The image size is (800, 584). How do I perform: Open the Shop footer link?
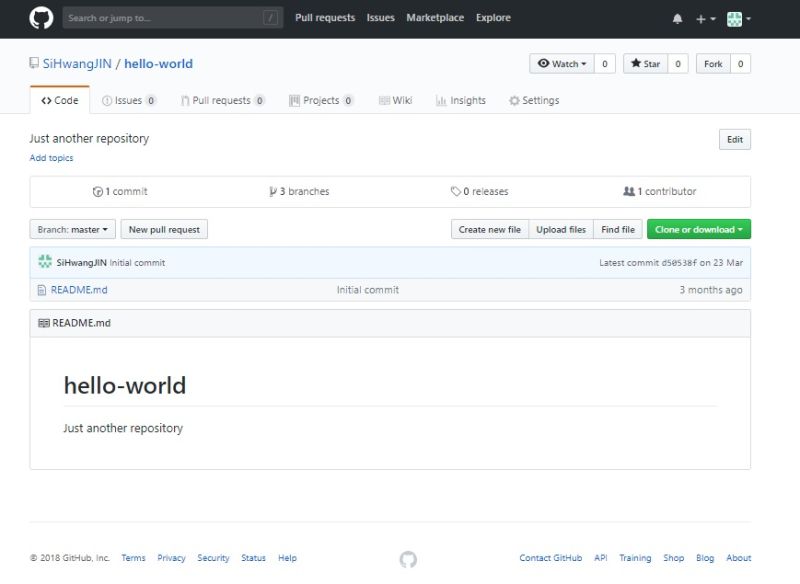coord(673,558)
